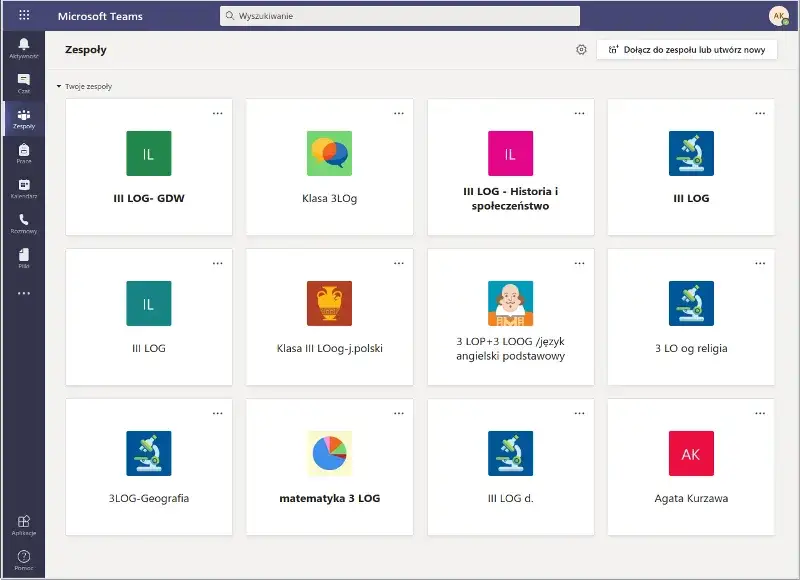
Task: Open the teams settings gear
Action: coord(581,48)
